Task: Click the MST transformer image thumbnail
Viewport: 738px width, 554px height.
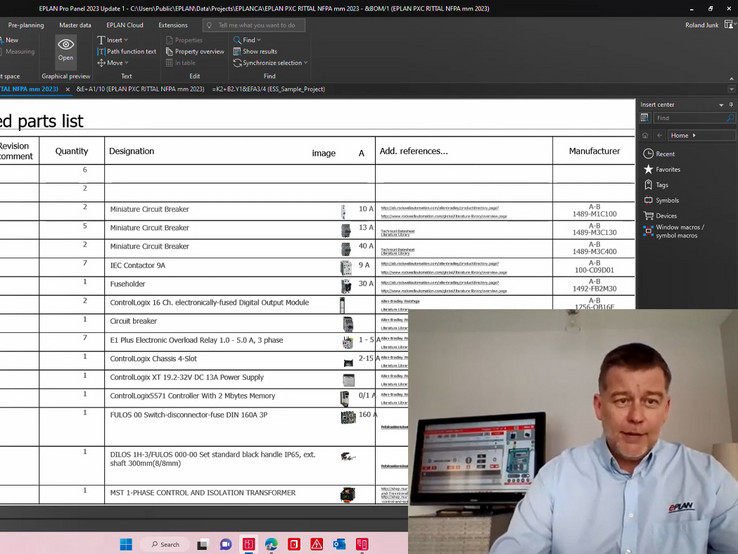Action: (347, 495)
